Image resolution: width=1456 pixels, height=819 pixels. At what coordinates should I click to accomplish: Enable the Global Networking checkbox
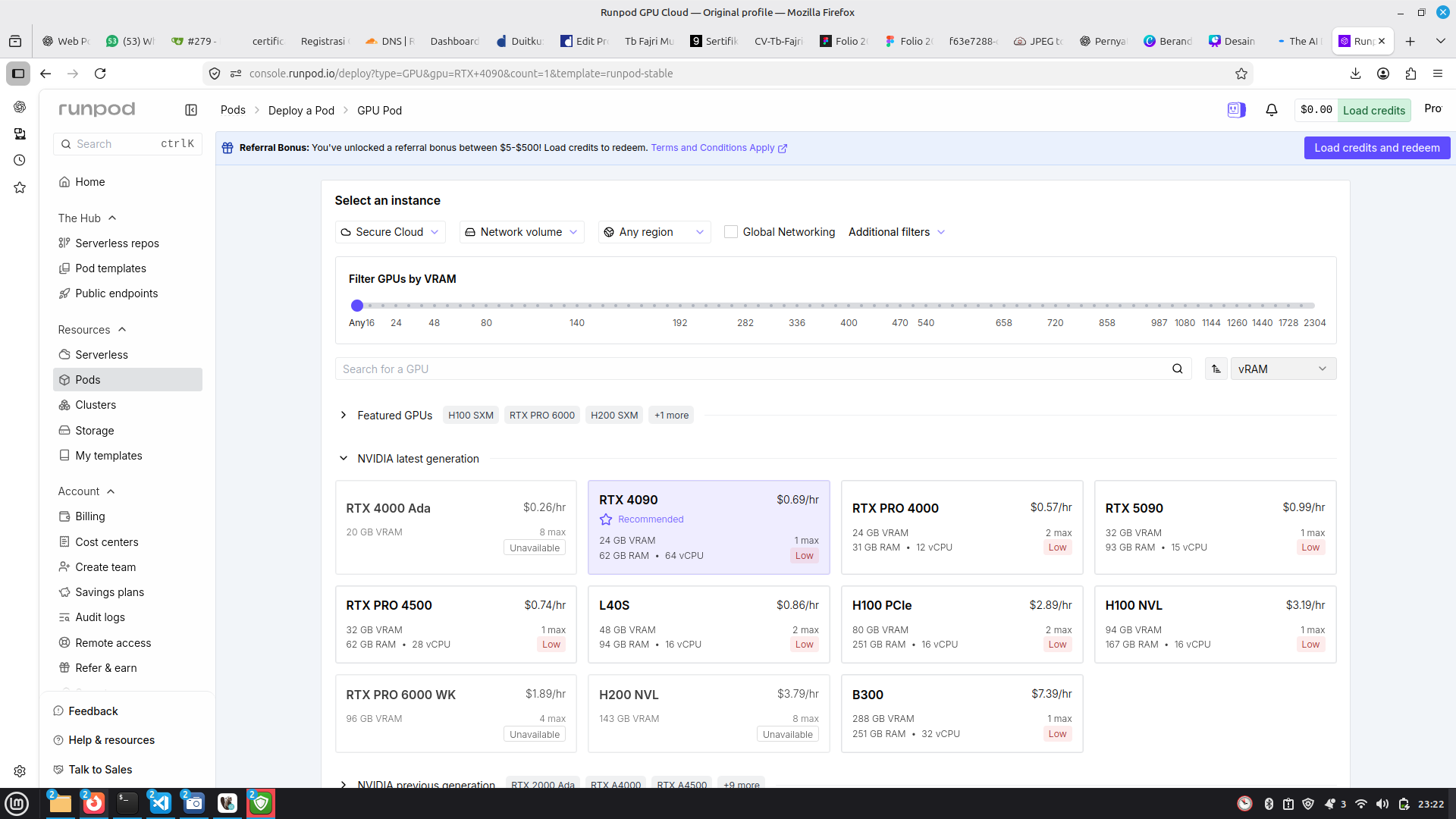click(x=731, y=232)
